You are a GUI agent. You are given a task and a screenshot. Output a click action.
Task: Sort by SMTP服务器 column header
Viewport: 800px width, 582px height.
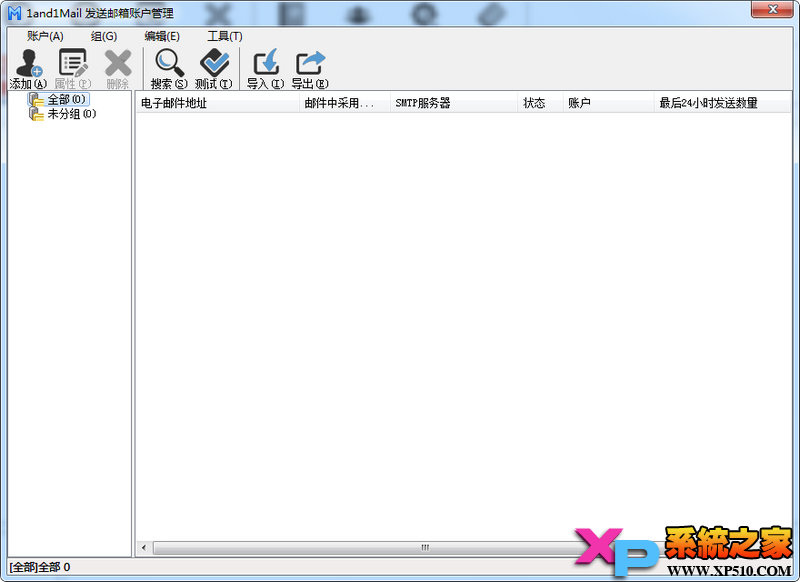(x=454, y=103)
